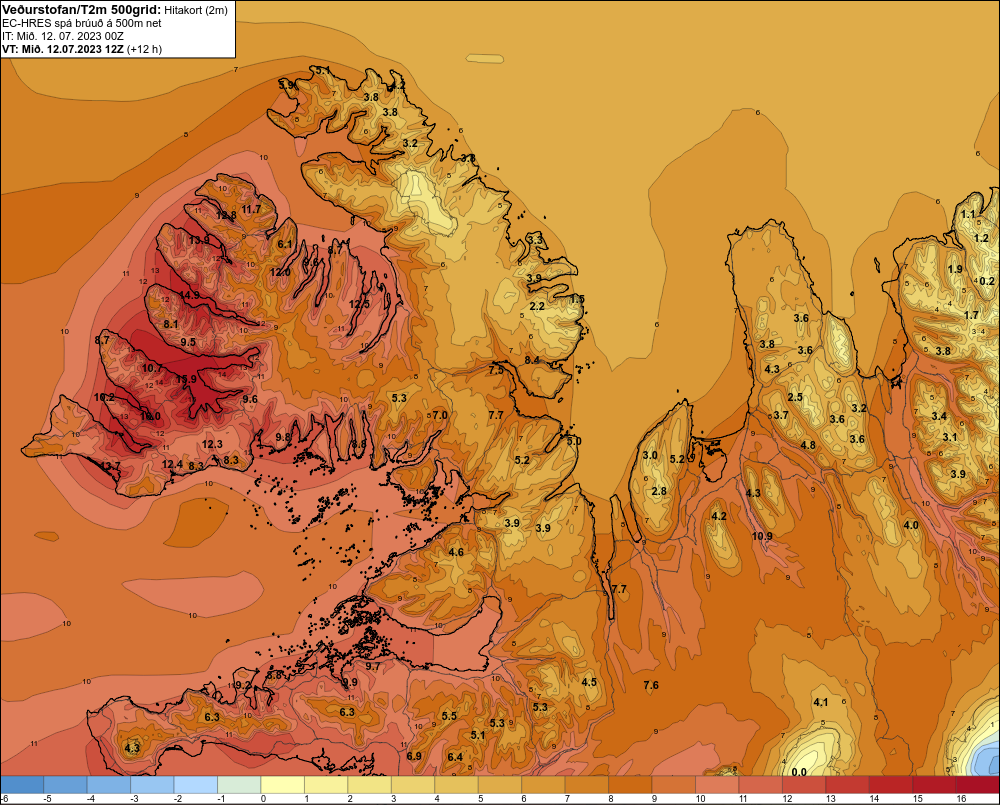Click the 6.1 temperature value
This screenshot has width=1000, height=805.
pos(285,244)
